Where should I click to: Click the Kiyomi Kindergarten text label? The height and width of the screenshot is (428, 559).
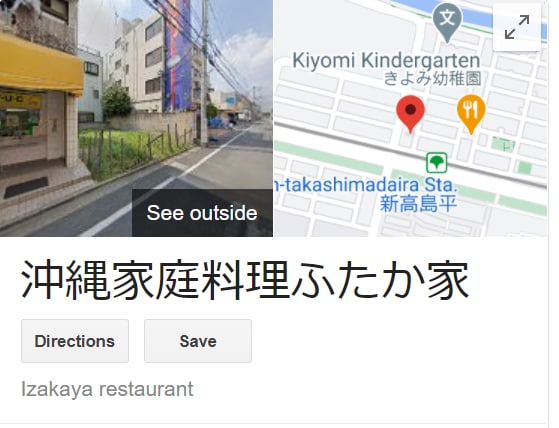tap(386, 61)
